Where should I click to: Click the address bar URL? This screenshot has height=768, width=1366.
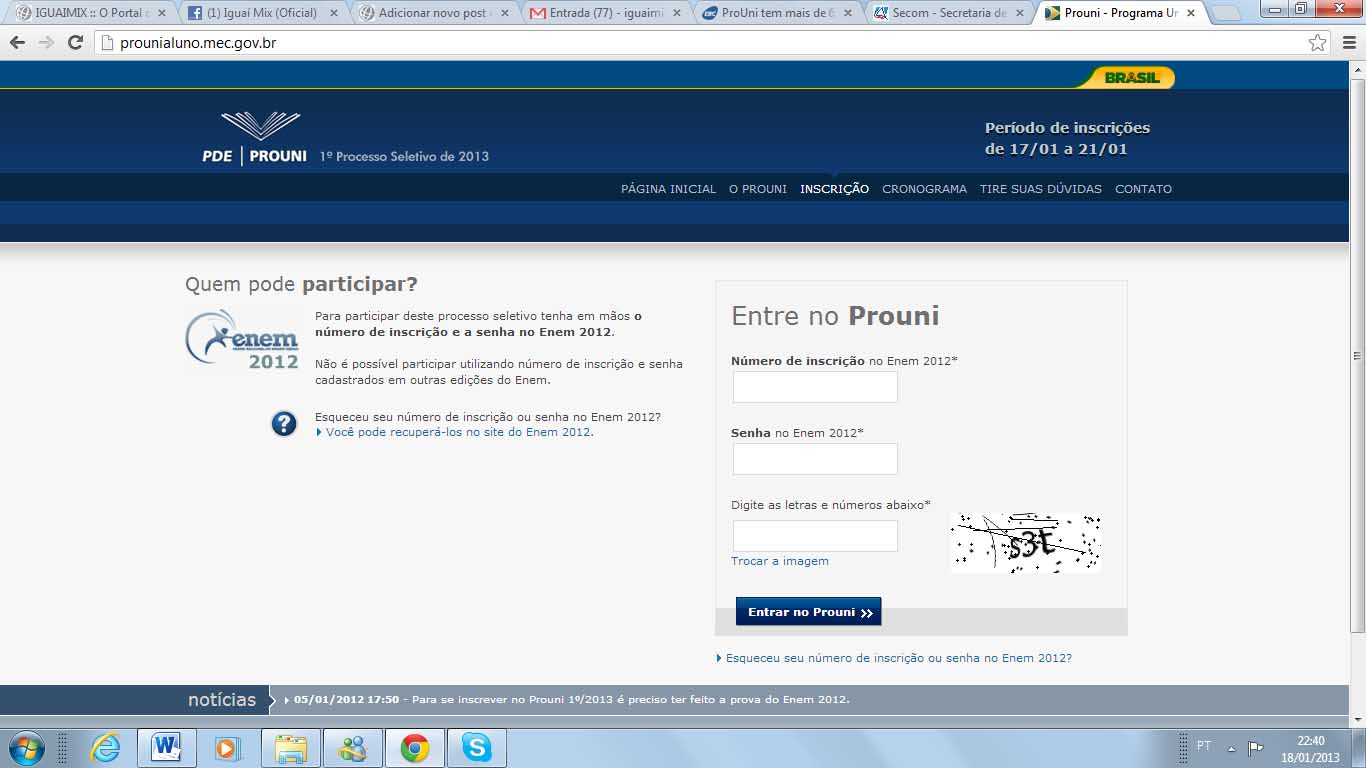[198, 43]
